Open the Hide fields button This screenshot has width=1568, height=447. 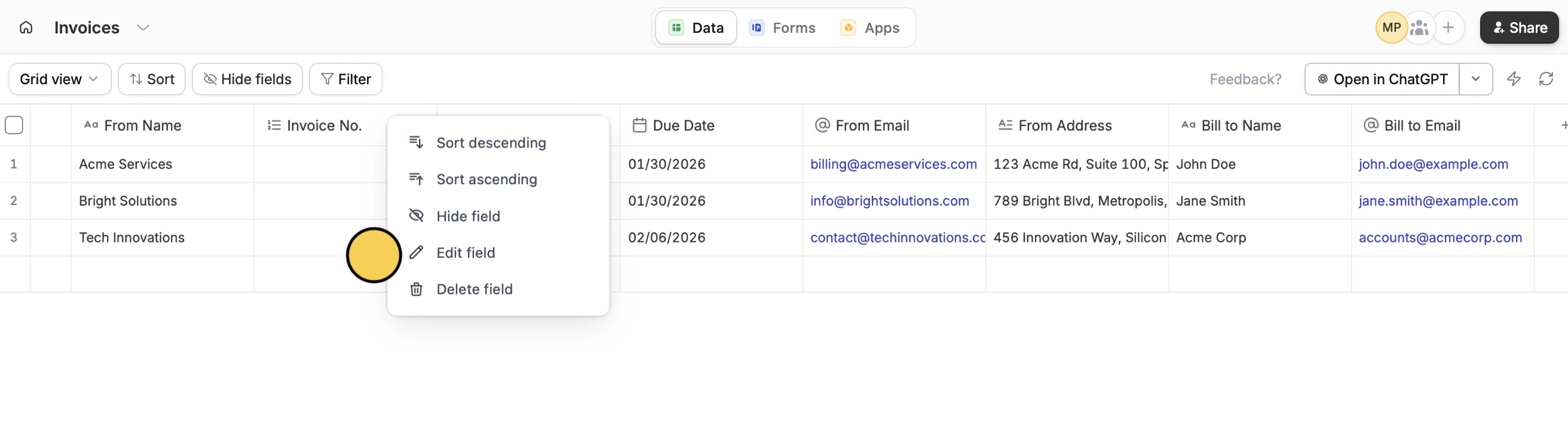pos(247,79)
